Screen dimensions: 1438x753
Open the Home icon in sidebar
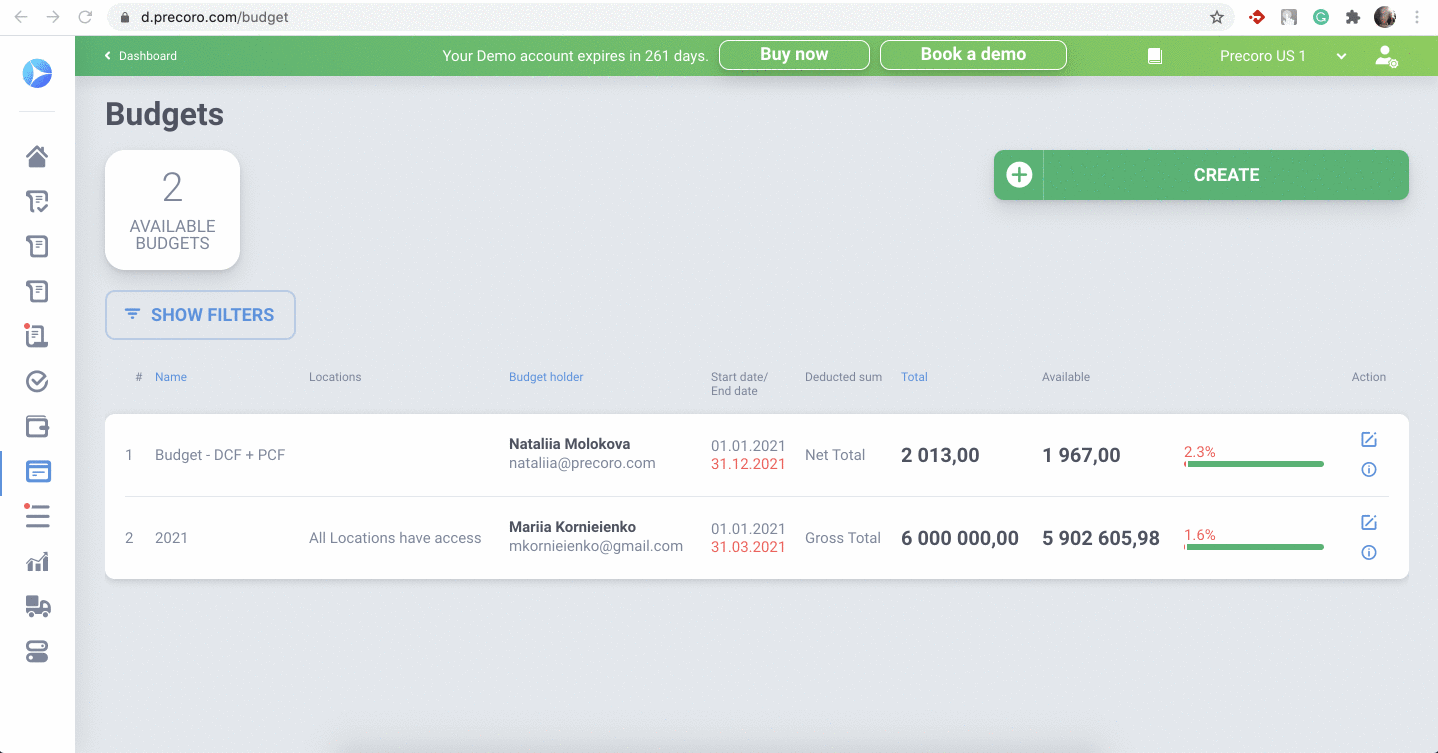[37, 156]
